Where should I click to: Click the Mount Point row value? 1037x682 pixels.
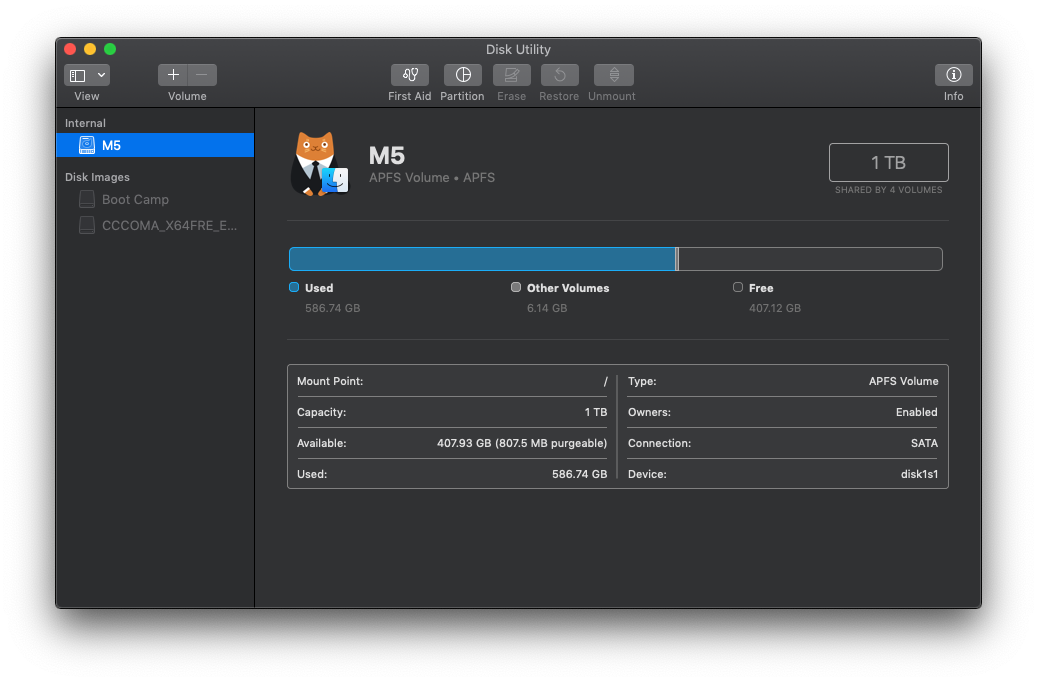(605, 381)
